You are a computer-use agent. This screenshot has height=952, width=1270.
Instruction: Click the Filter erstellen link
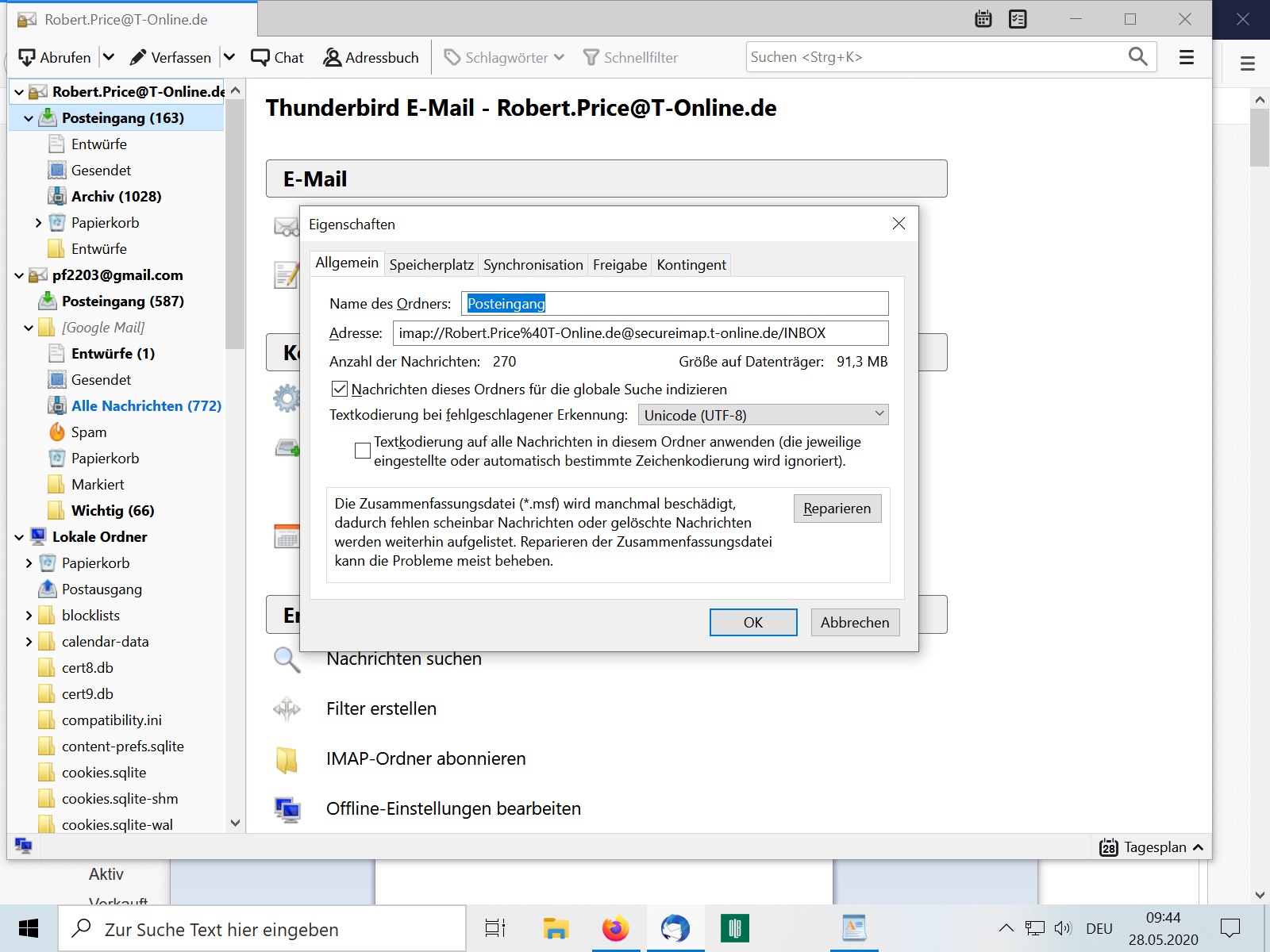381,708
